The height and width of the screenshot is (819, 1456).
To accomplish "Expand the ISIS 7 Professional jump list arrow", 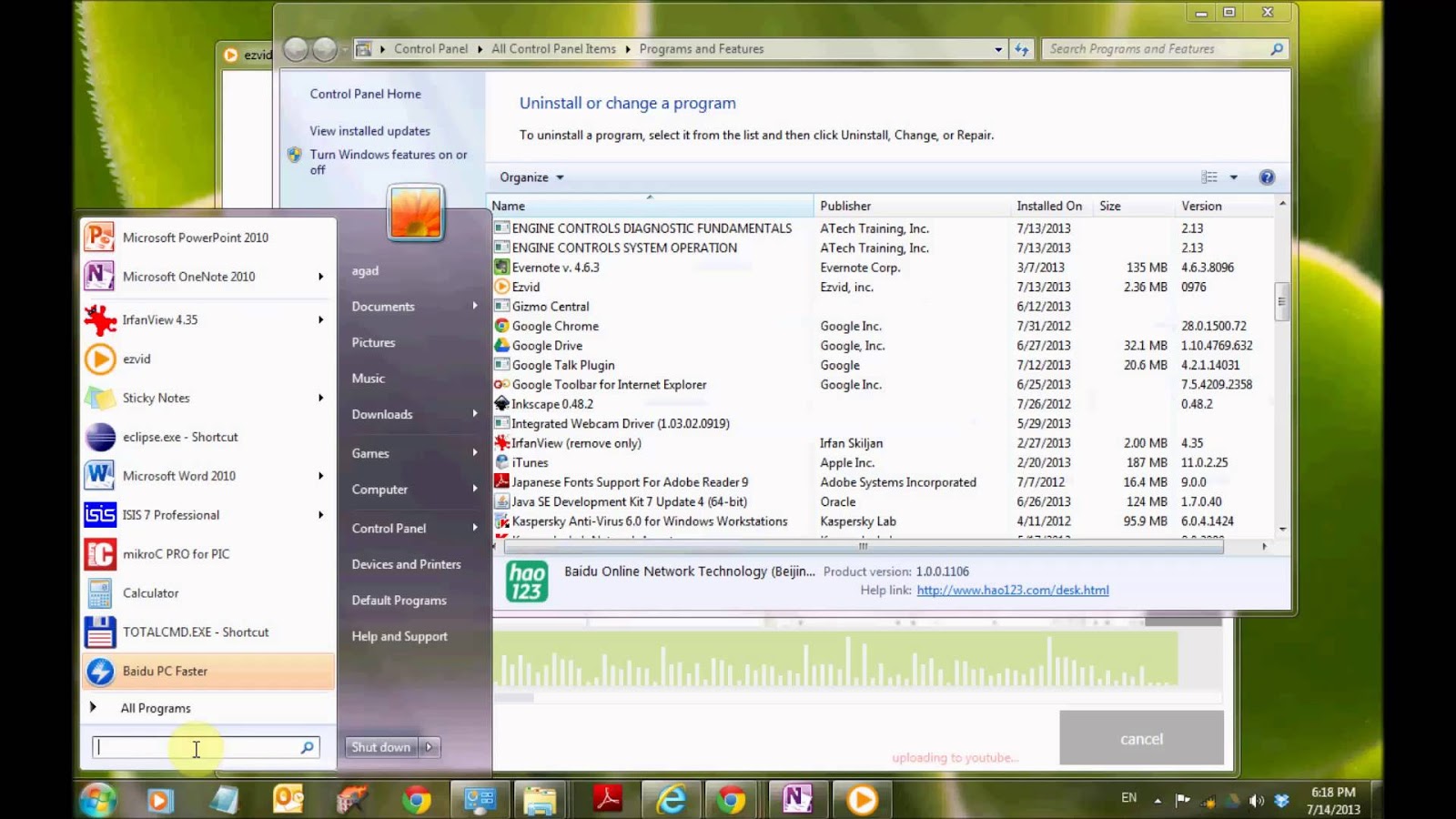I will [x=320, y=515].
